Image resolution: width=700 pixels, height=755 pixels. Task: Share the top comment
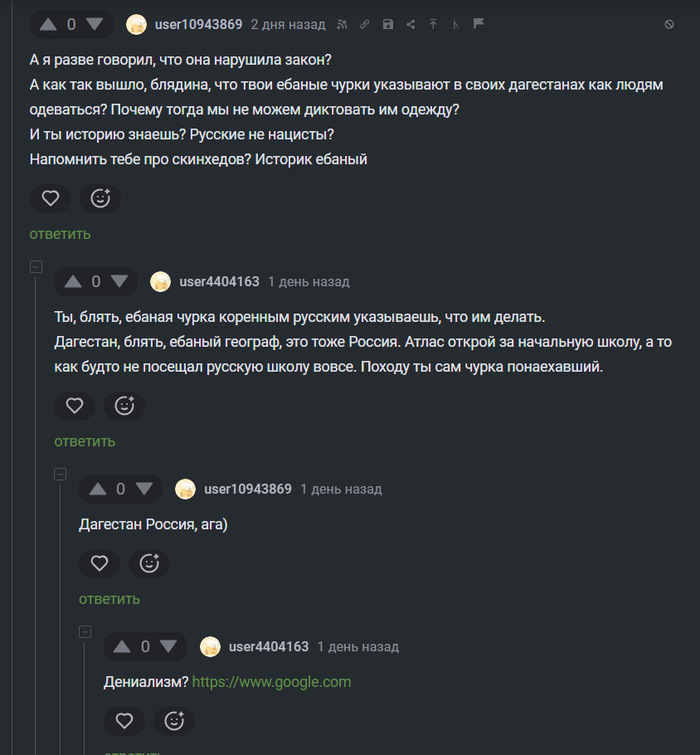(x=411, y=24)
